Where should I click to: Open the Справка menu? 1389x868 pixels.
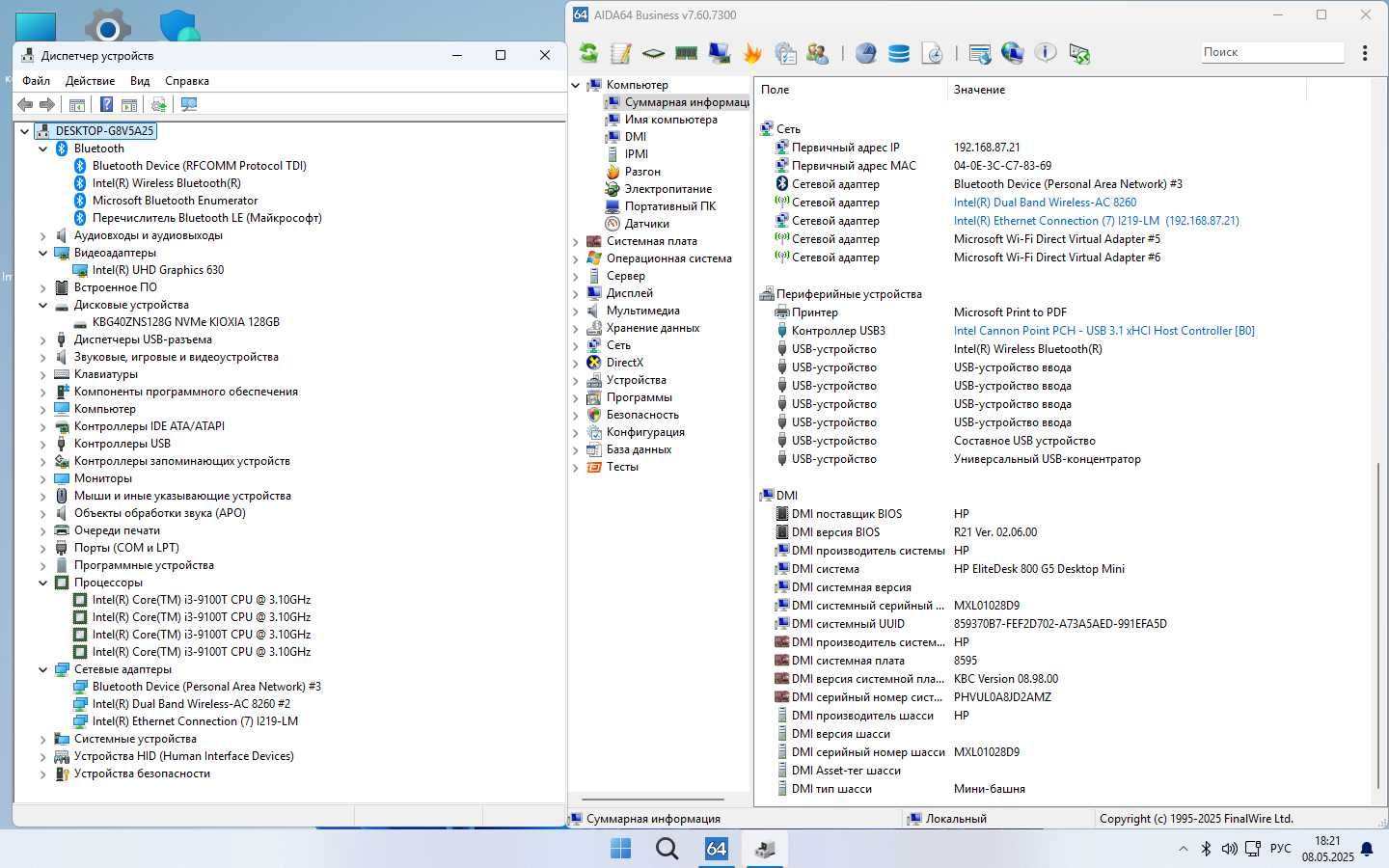pyautogui.click(x=187, y=81)
